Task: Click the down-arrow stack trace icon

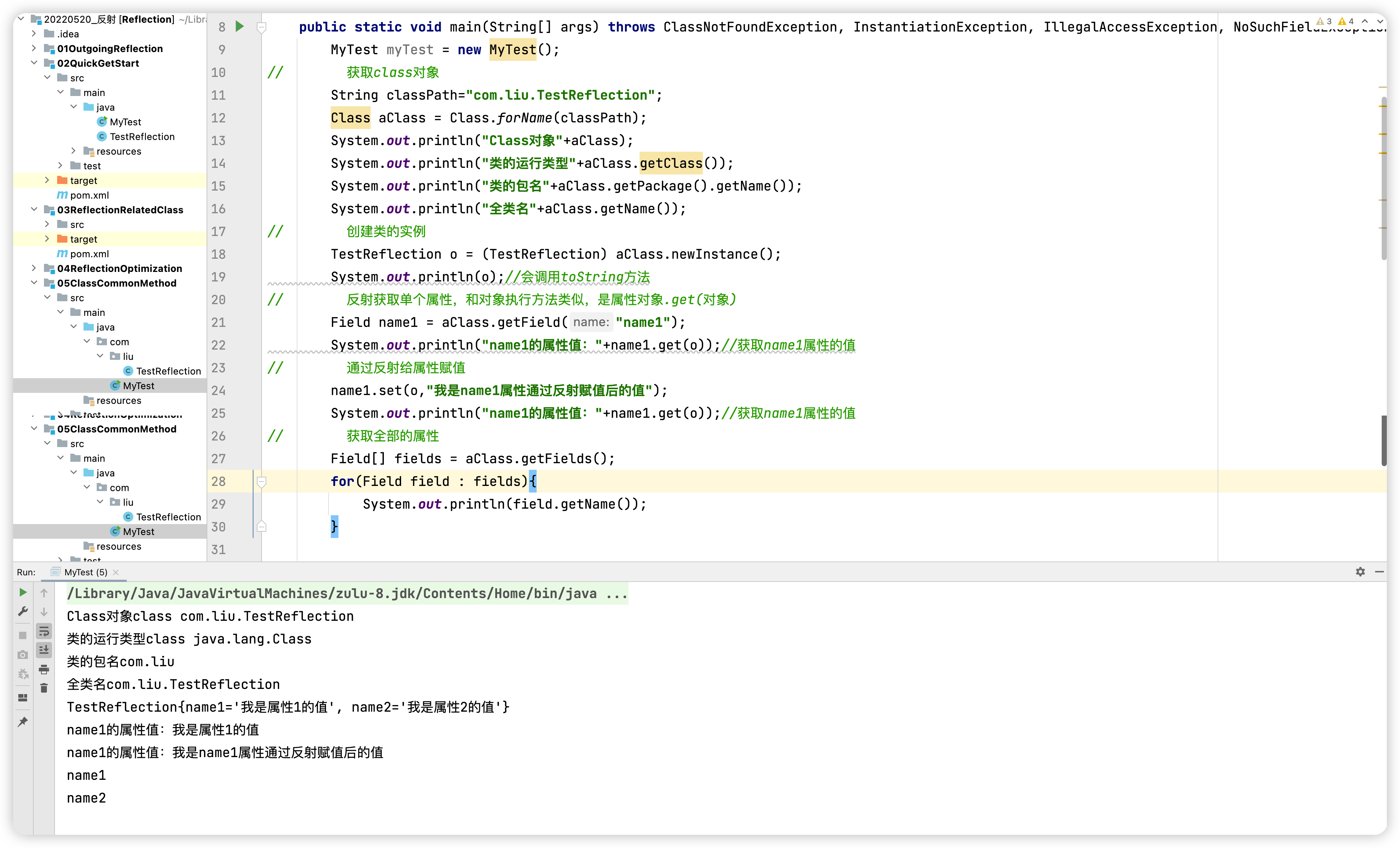Action: (44, 612)
